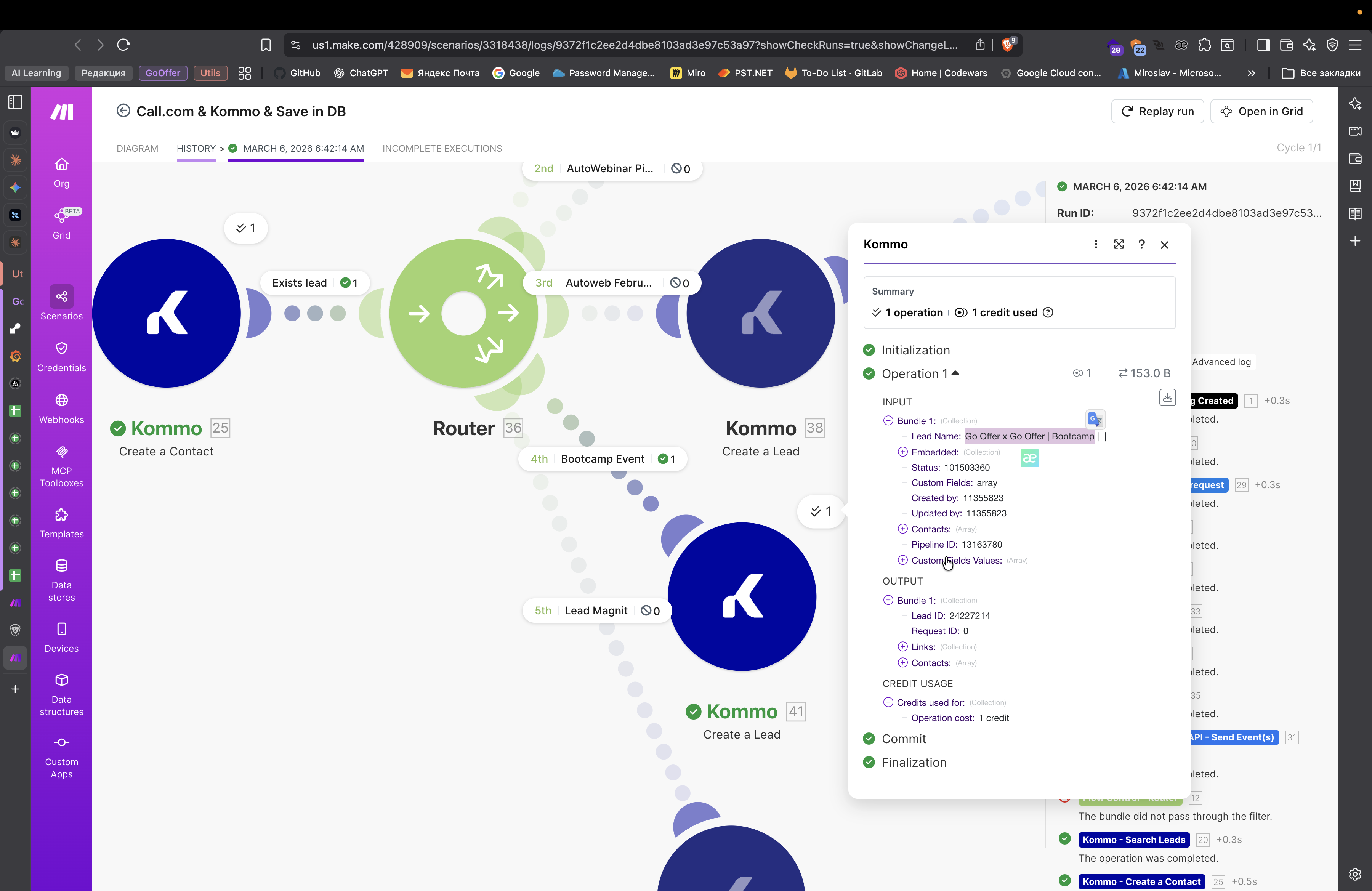The image size is (1372, 891).
Task: Go back using the arrow beside scenario title
Action: point(123,111)
